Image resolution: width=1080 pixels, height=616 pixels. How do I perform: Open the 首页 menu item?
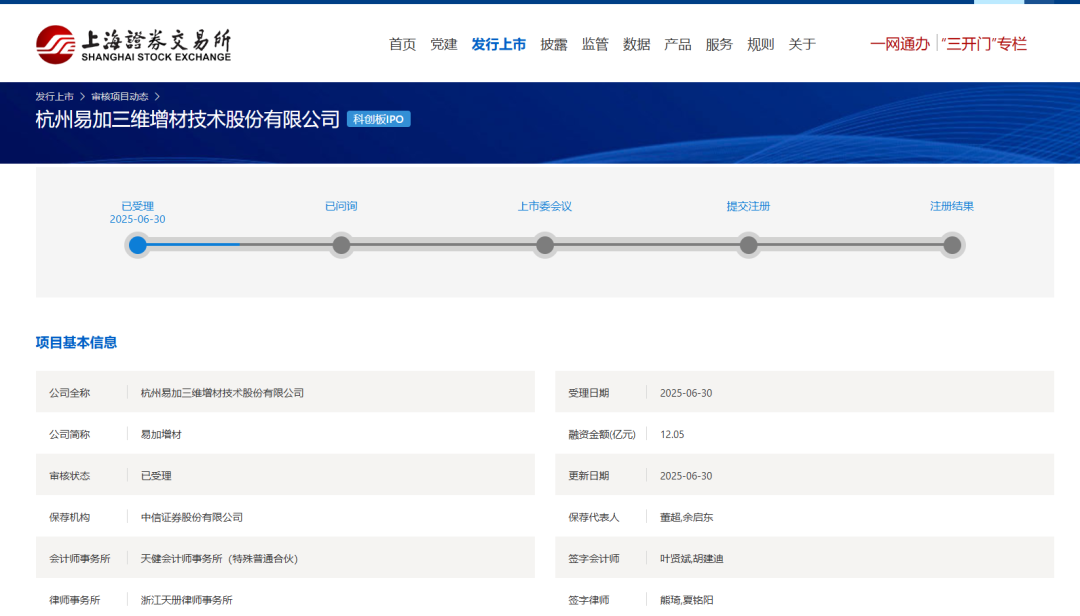click(x=402, y=44)
